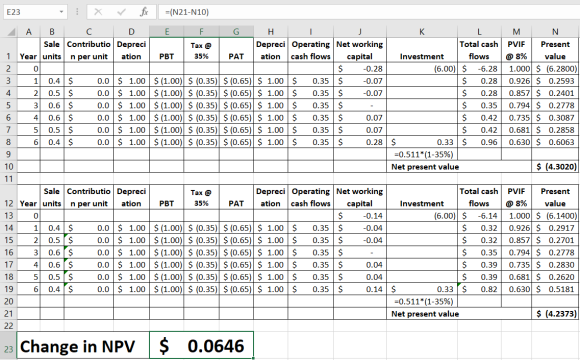Select column K header
Screen dimensions: 580x360
(422, 32)
